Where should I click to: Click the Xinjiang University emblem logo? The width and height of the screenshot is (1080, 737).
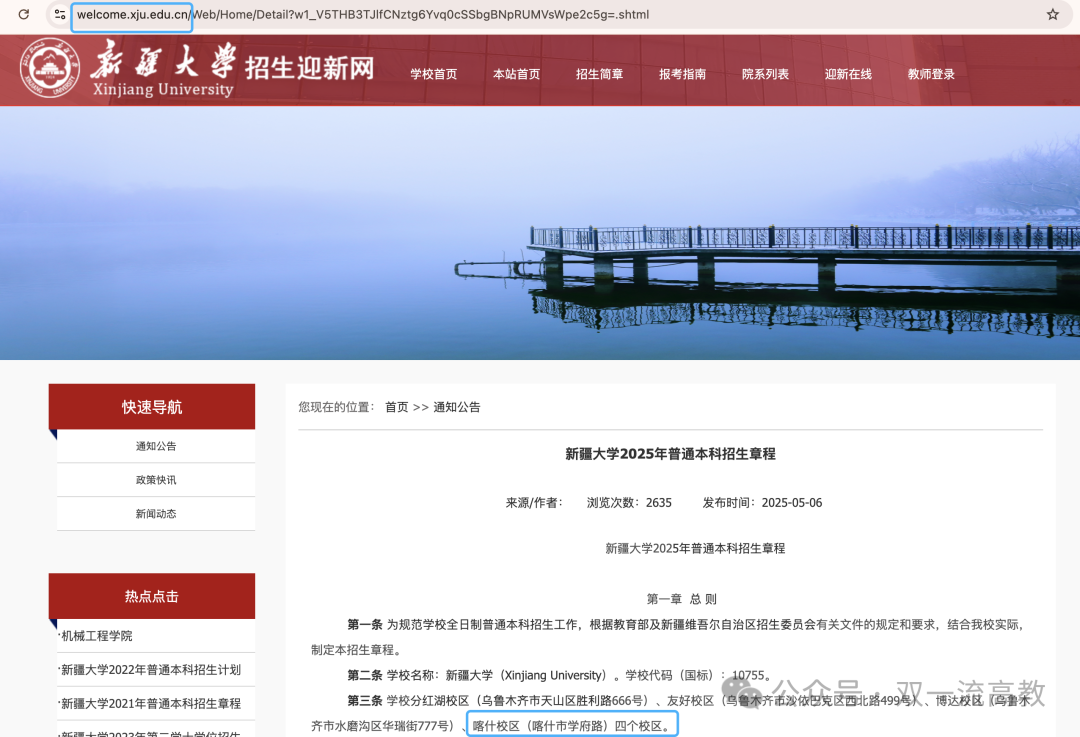(49, 70)
